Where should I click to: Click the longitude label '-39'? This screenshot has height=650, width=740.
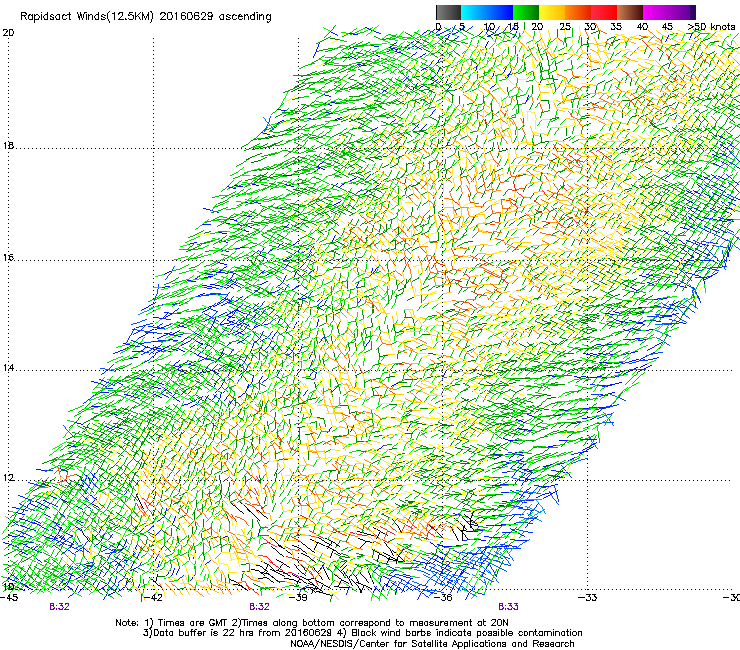pos(298,598)
